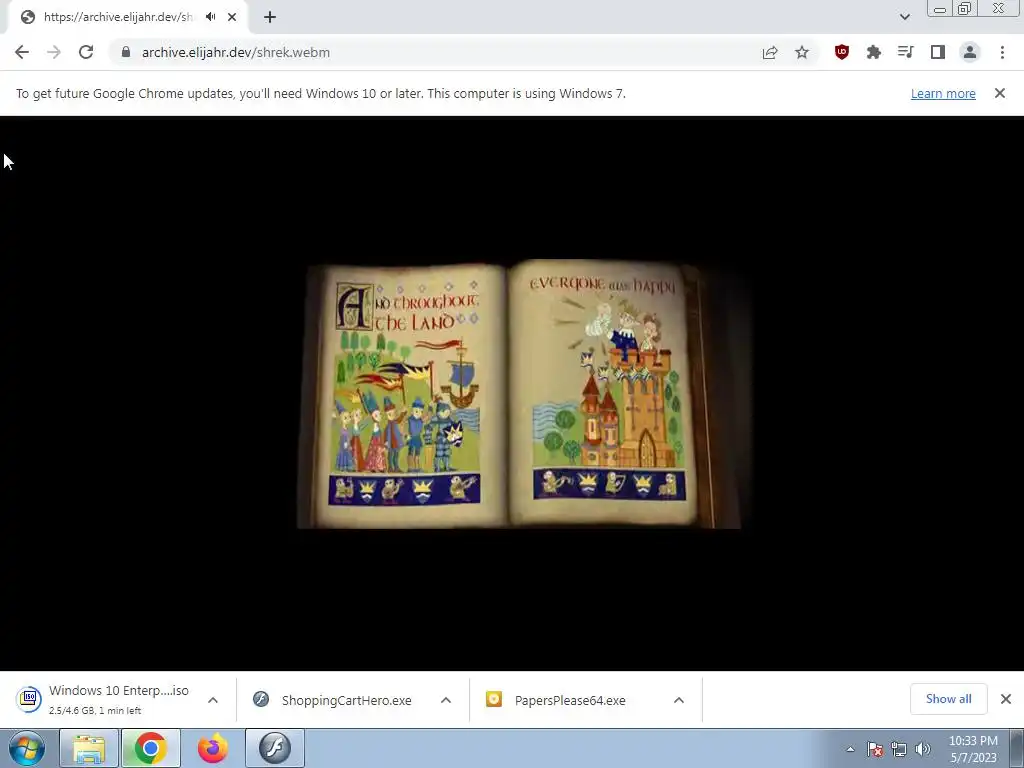View site information via the lock icon

tap(126, 52)
